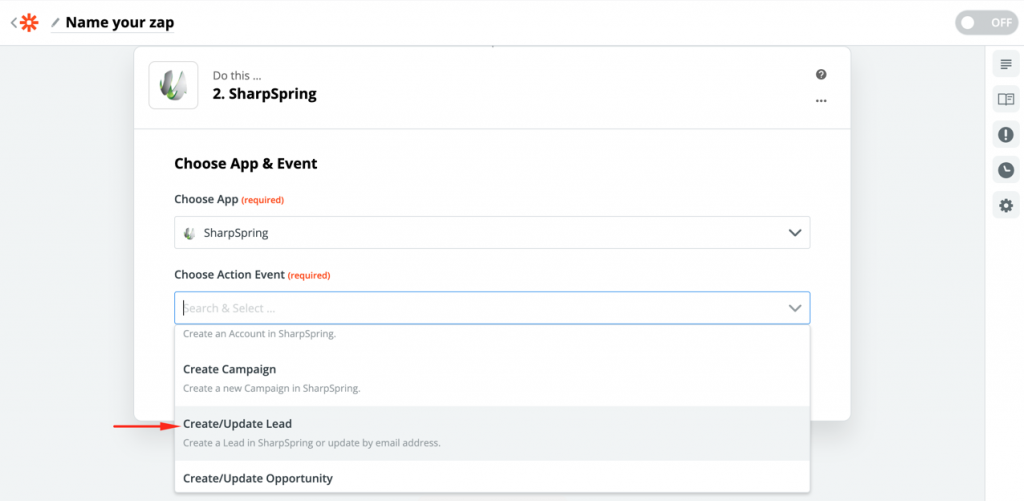Click the back arrow beside Zapier logo
The image size is (1024, 501).
click(13, 22)
